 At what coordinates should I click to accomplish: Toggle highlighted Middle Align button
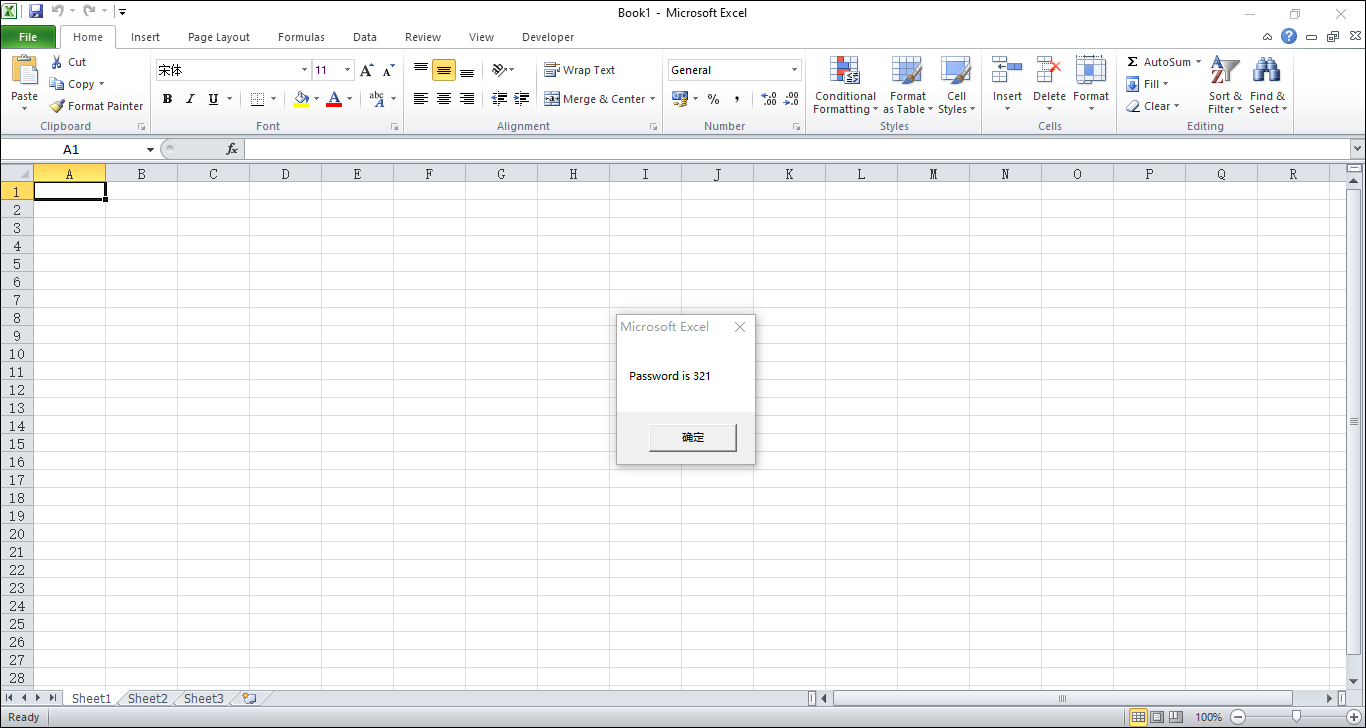[x=444, y=70]
